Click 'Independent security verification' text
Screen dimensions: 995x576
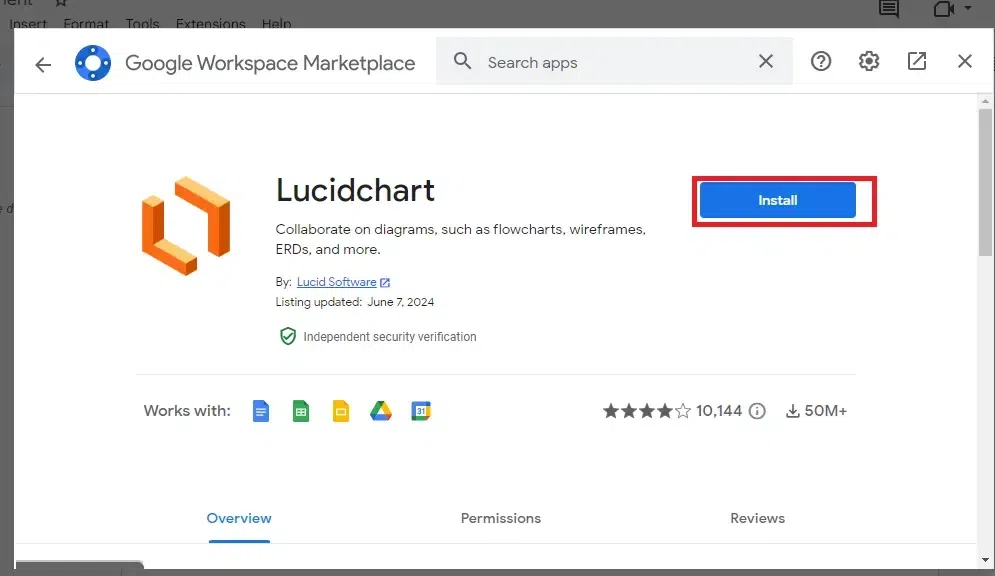[390, 337]
